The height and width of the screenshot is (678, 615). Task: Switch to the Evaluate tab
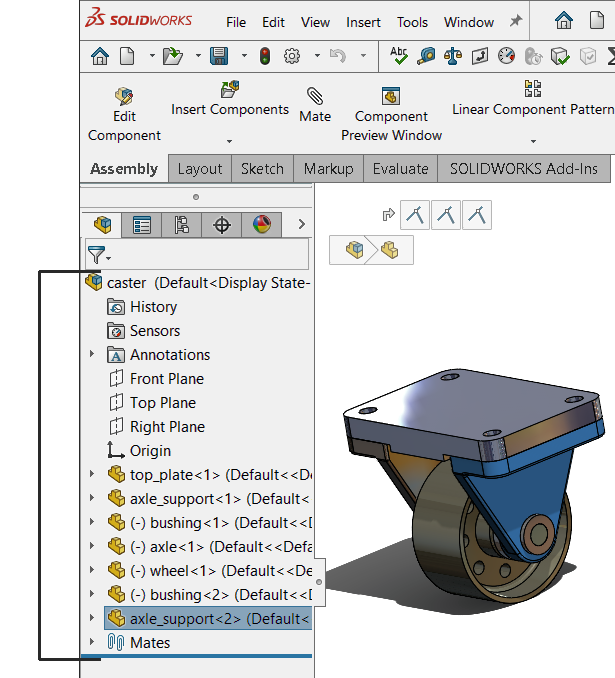point(400,169)
